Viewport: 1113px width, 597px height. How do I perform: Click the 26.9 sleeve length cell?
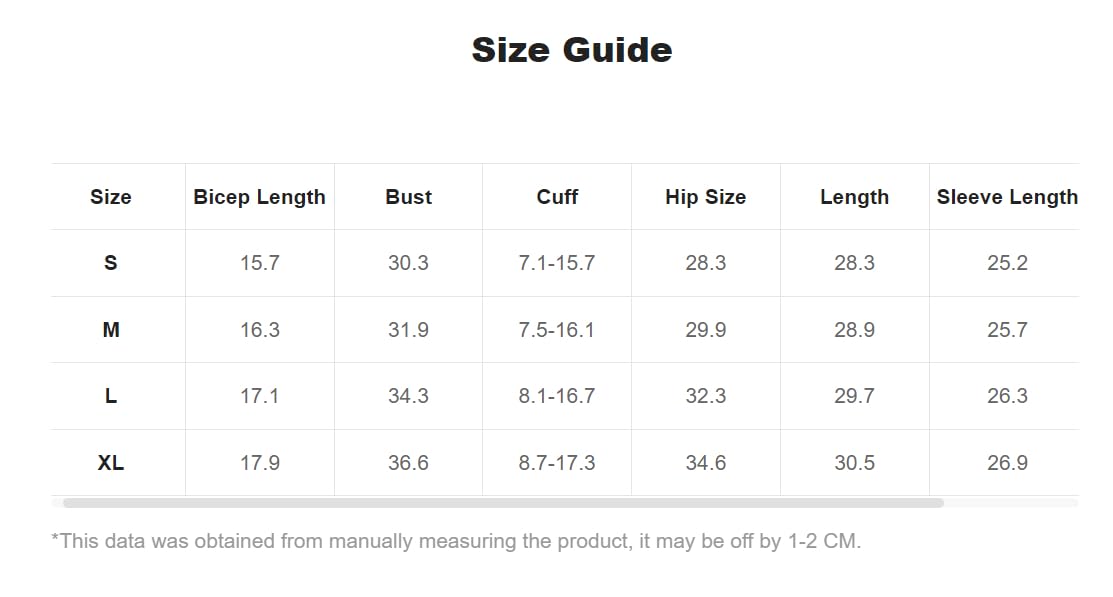(1007, 463)
